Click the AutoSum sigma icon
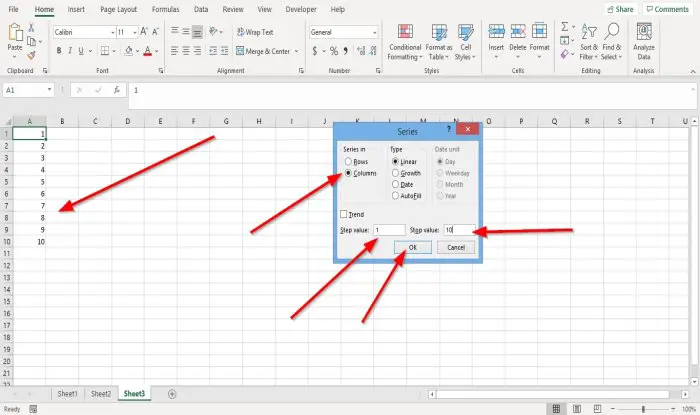This screenshot has width=700, height=415. [565, 27]
